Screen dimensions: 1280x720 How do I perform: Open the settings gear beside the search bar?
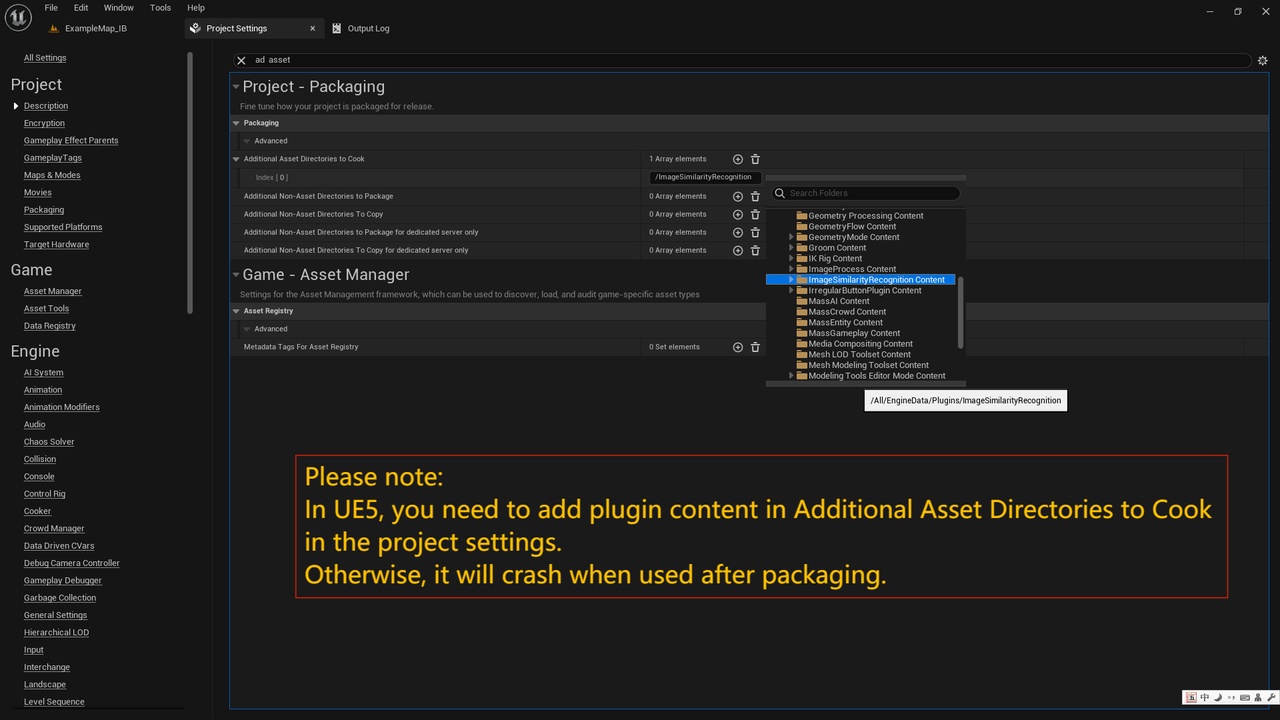[x=1262, y=60]
